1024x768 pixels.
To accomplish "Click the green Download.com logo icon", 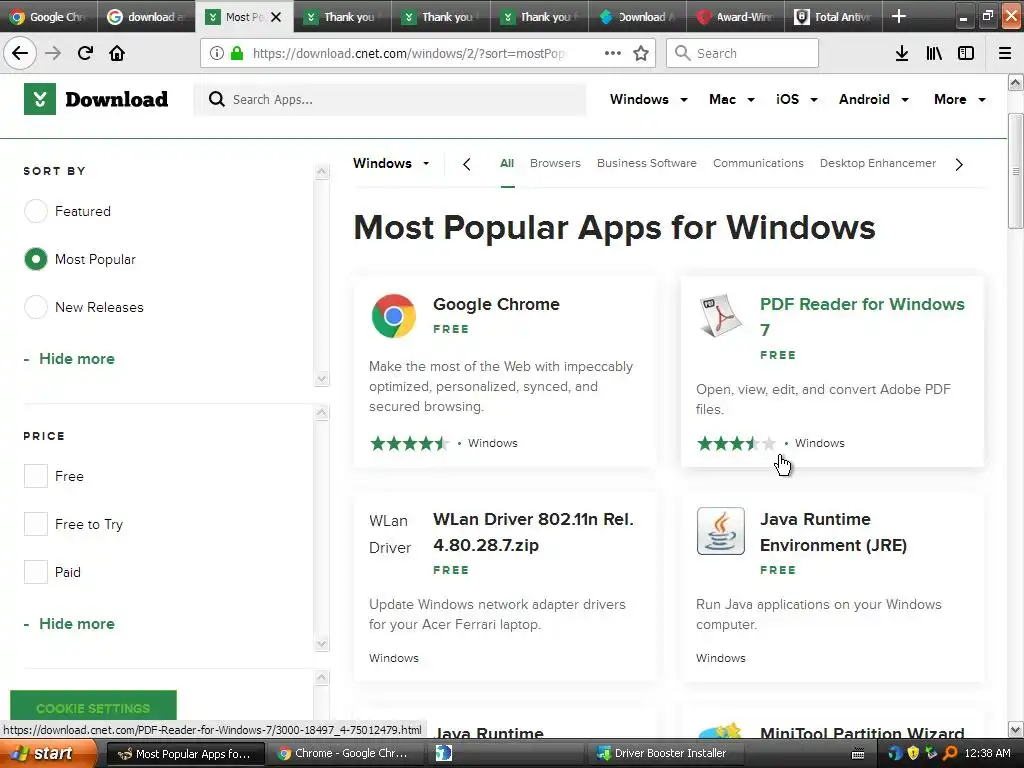I will pos(40,99).
